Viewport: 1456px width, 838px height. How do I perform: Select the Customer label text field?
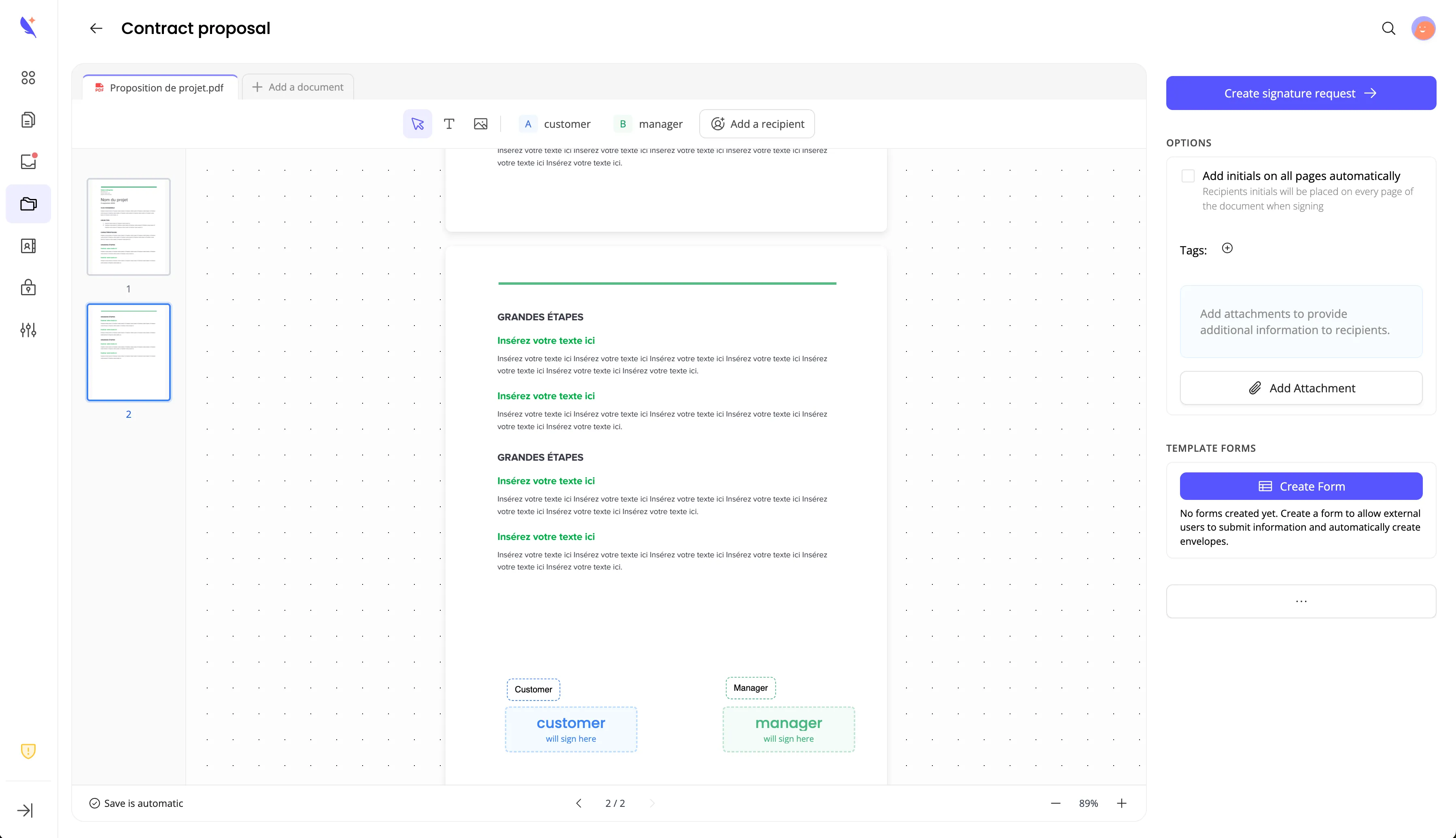[533, 690]
